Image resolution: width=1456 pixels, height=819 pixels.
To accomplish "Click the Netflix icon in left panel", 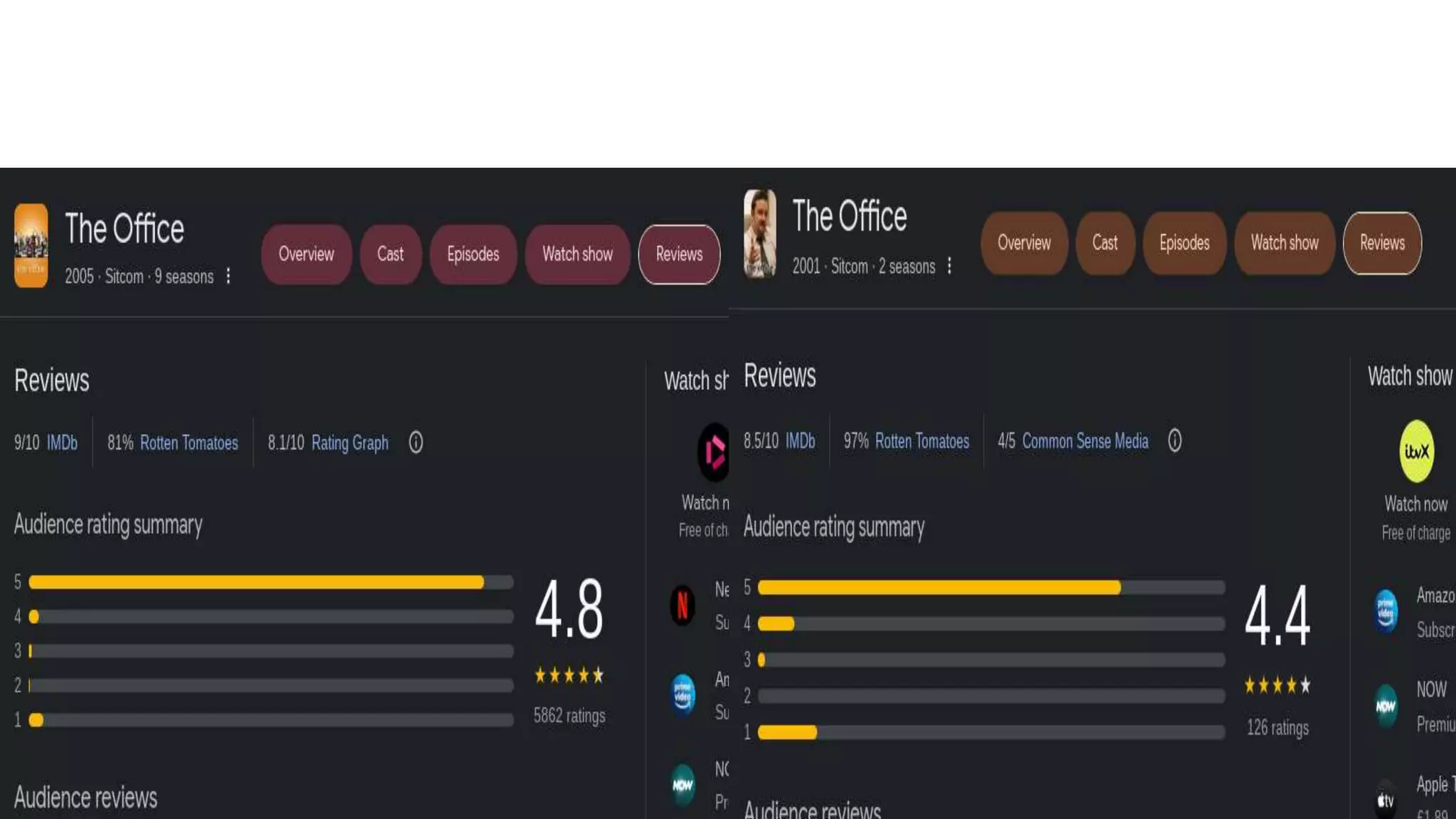I will pyautogui.click(x=682, y=606).
